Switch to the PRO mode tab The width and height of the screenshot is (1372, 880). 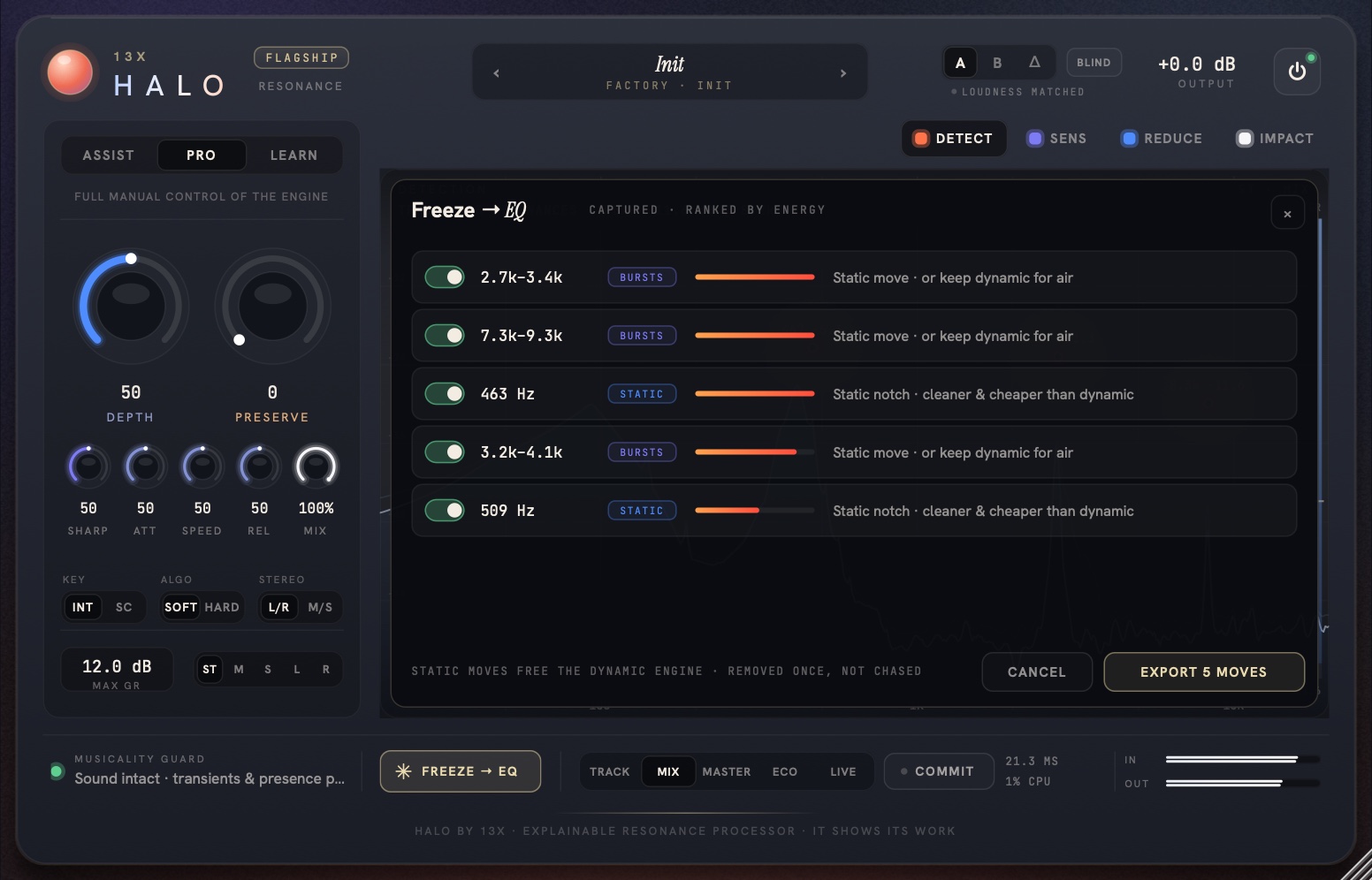(201, 156)
